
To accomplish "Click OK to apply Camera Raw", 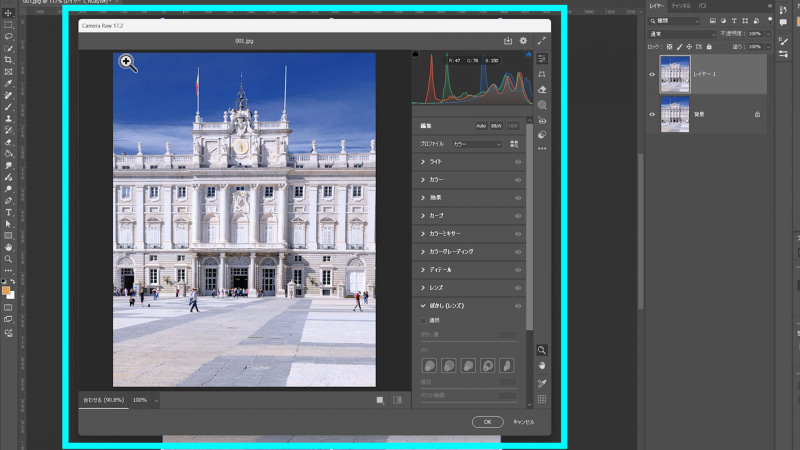I will [487, 422].
